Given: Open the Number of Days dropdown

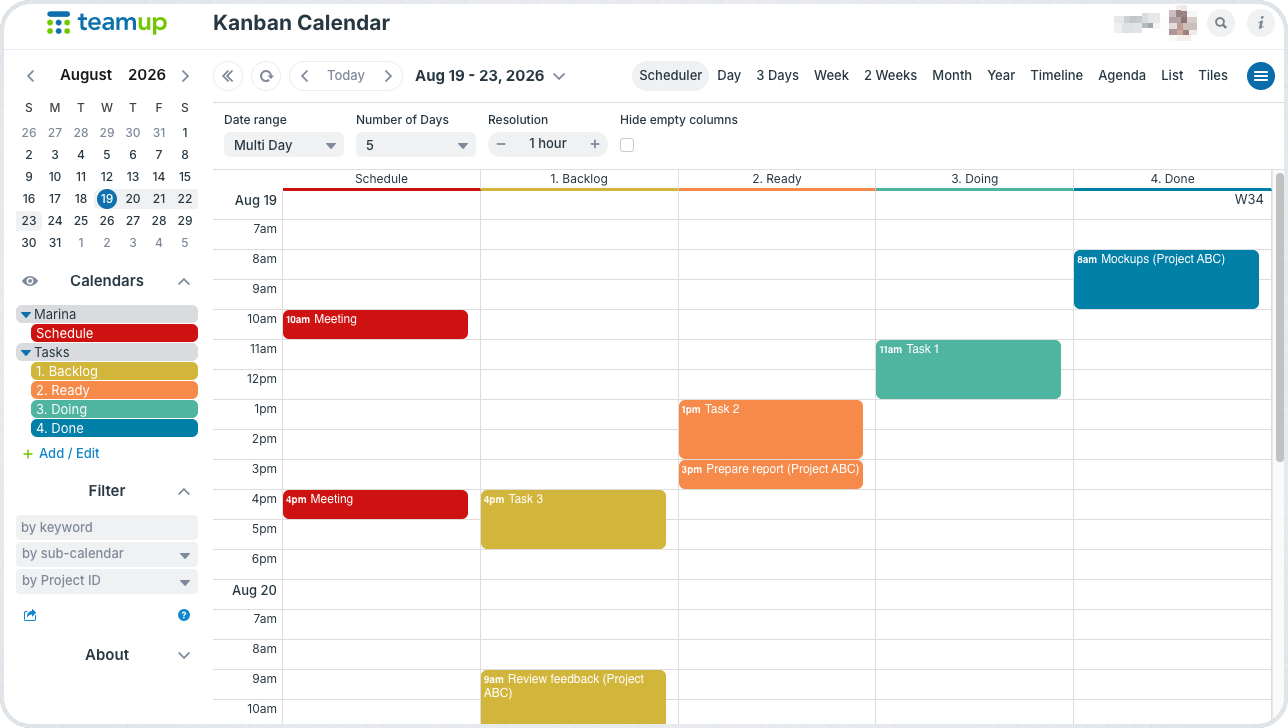Looking at the screenshot, I should [416, 145].
